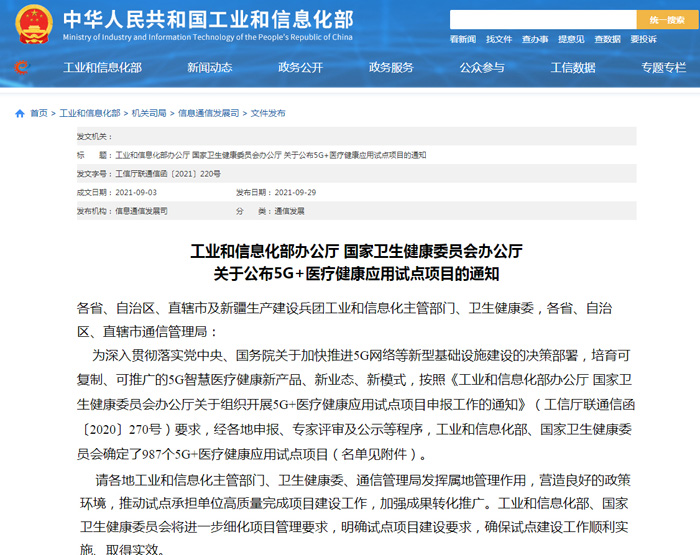
Task: Click the 发文机关 label row
Action: pyautogui.click(x=356, y=136)
